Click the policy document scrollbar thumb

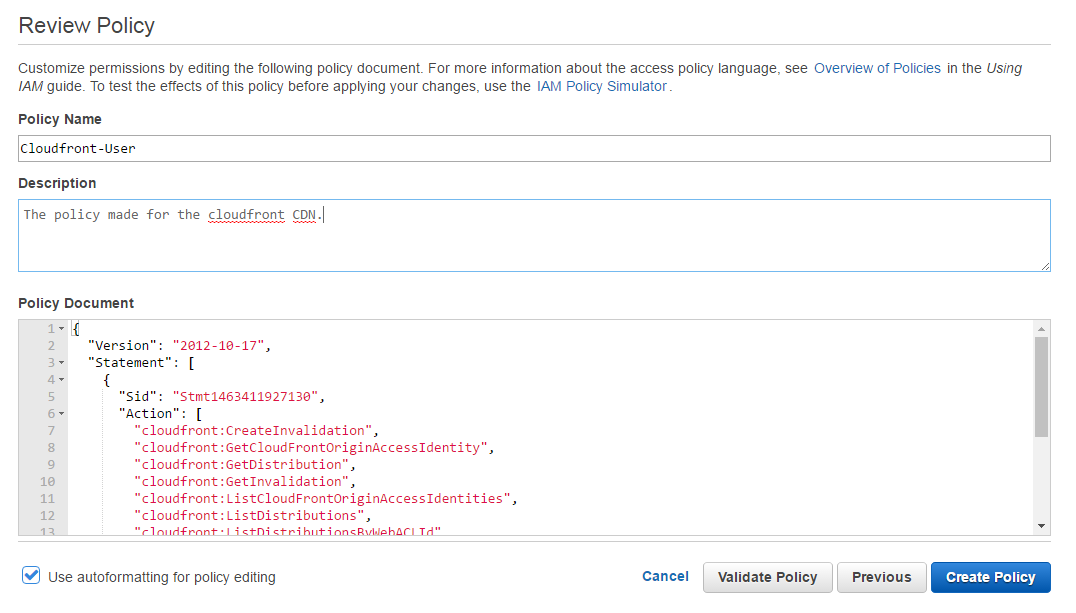point(1042,387)
